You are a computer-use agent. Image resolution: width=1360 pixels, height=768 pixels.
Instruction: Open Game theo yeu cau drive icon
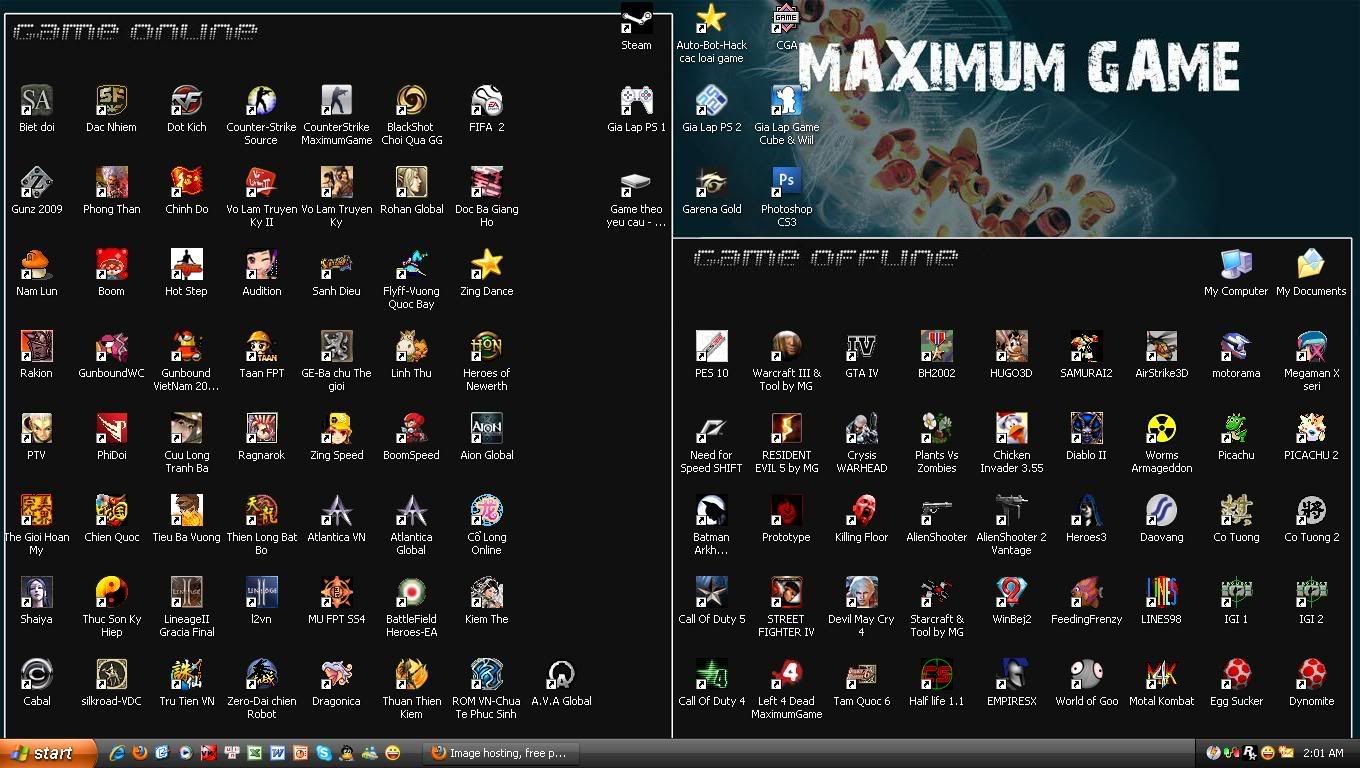click(636, 183)
